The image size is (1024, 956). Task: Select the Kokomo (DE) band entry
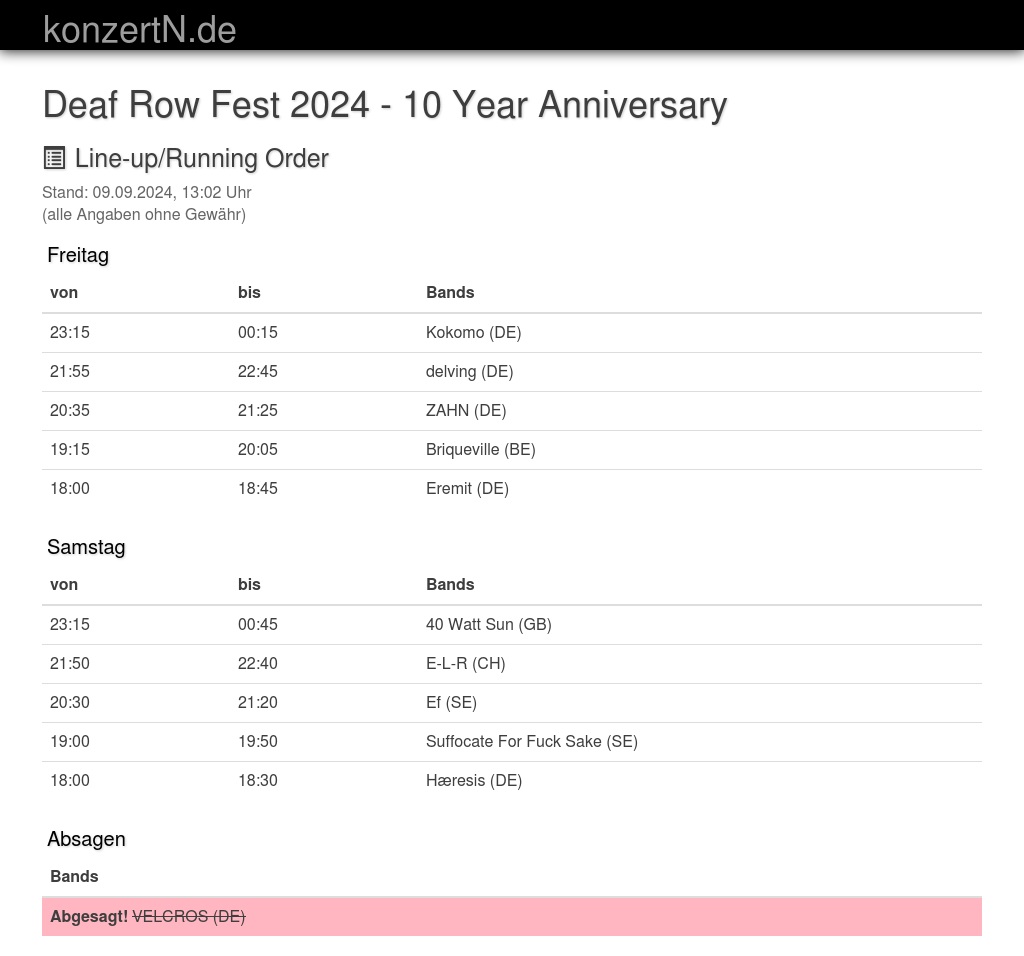point(473,332)
